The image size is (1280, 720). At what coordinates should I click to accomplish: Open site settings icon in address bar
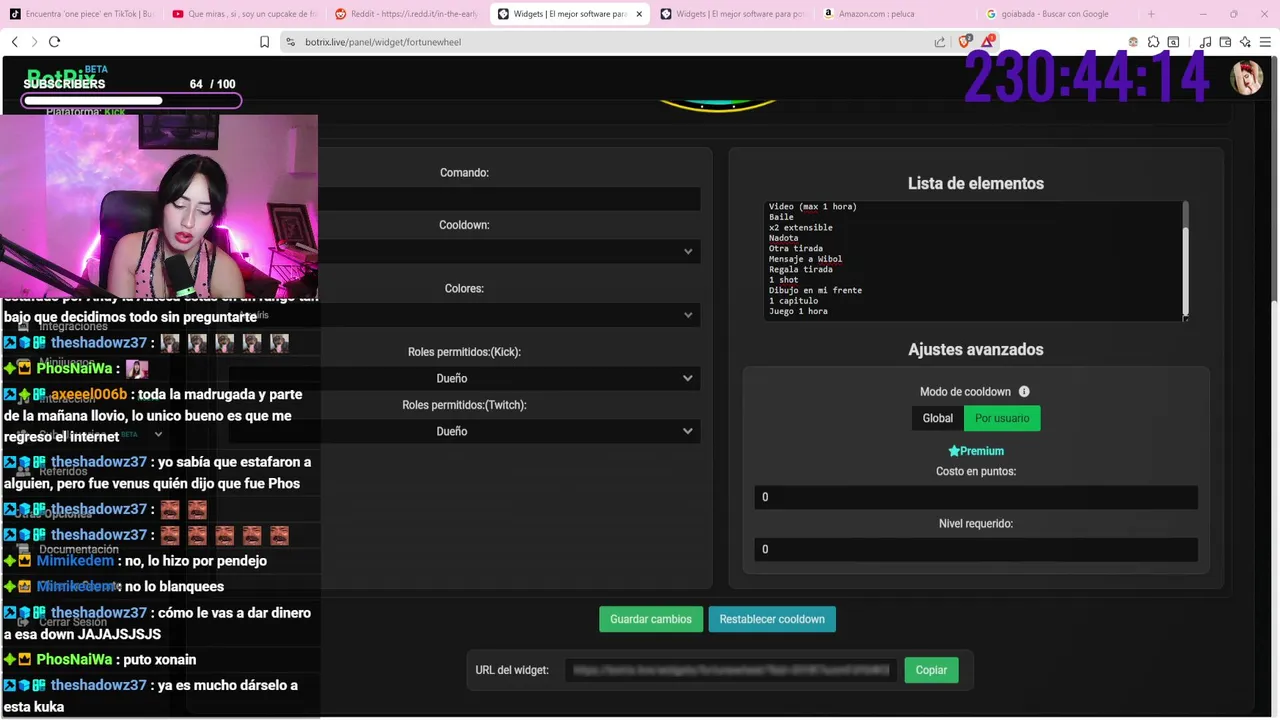pyautogui.click(x=290, y=42)
